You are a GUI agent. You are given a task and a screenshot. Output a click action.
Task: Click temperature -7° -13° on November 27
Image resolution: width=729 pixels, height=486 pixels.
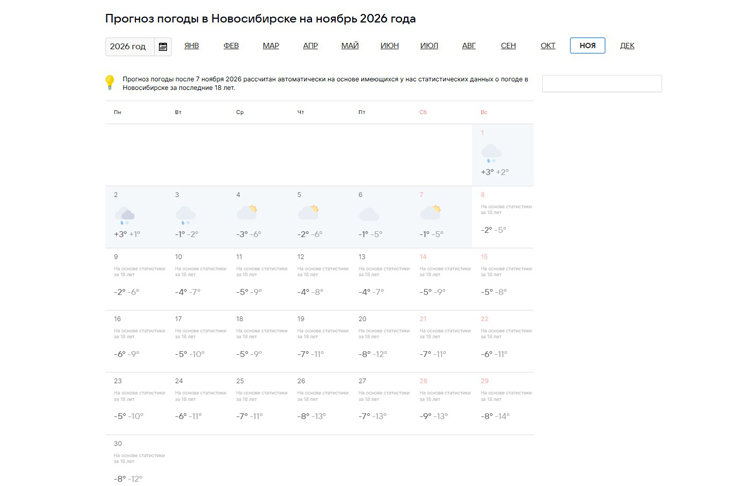pyautogui.click(x=373, y=416)
